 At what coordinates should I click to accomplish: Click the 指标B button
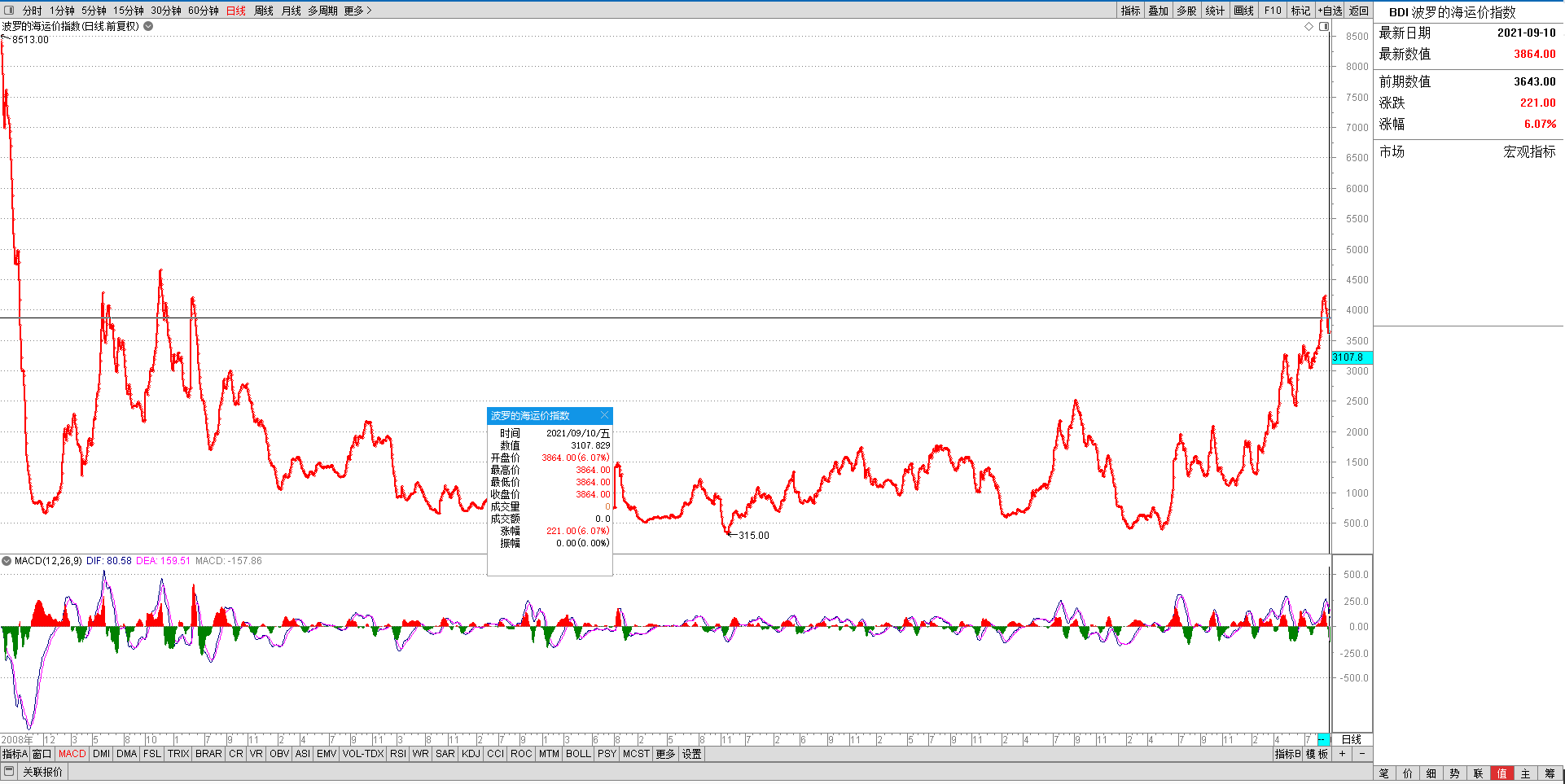pyautogui.click(x=1287, y=754)
